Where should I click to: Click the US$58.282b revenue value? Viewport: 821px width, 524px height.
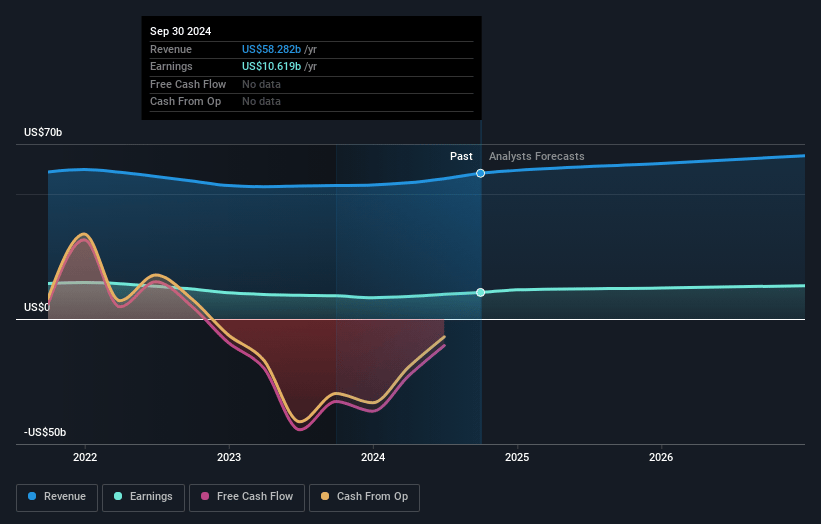click(x=271, y=49)
